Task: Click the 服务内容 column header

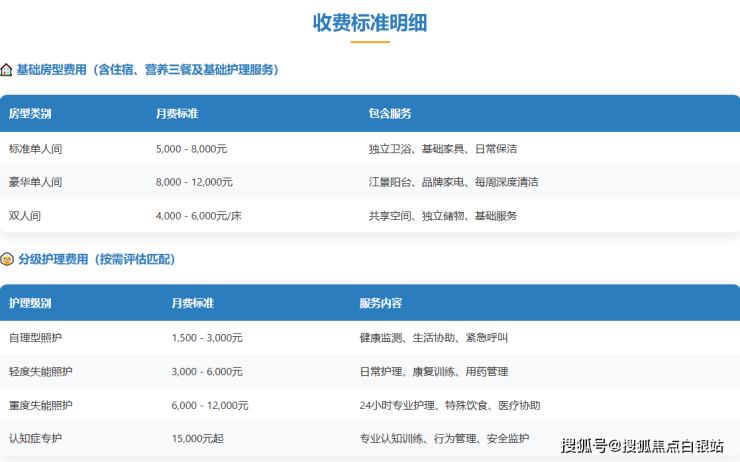Action: 381,303
